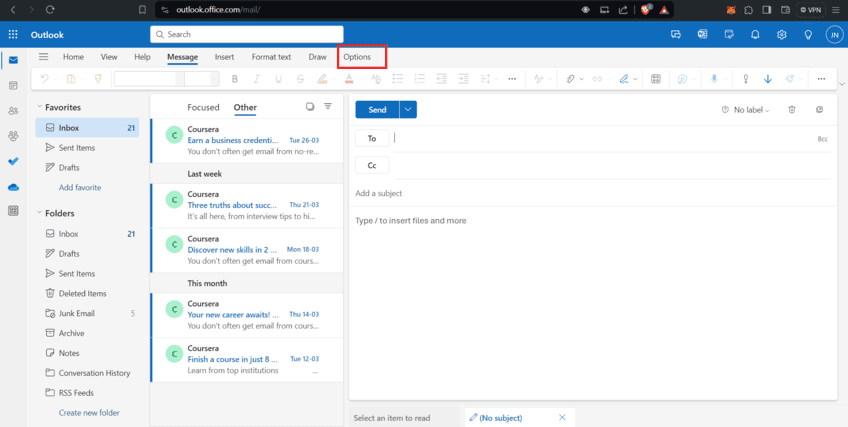Click the Sensitivity label icon

[790, 79]
